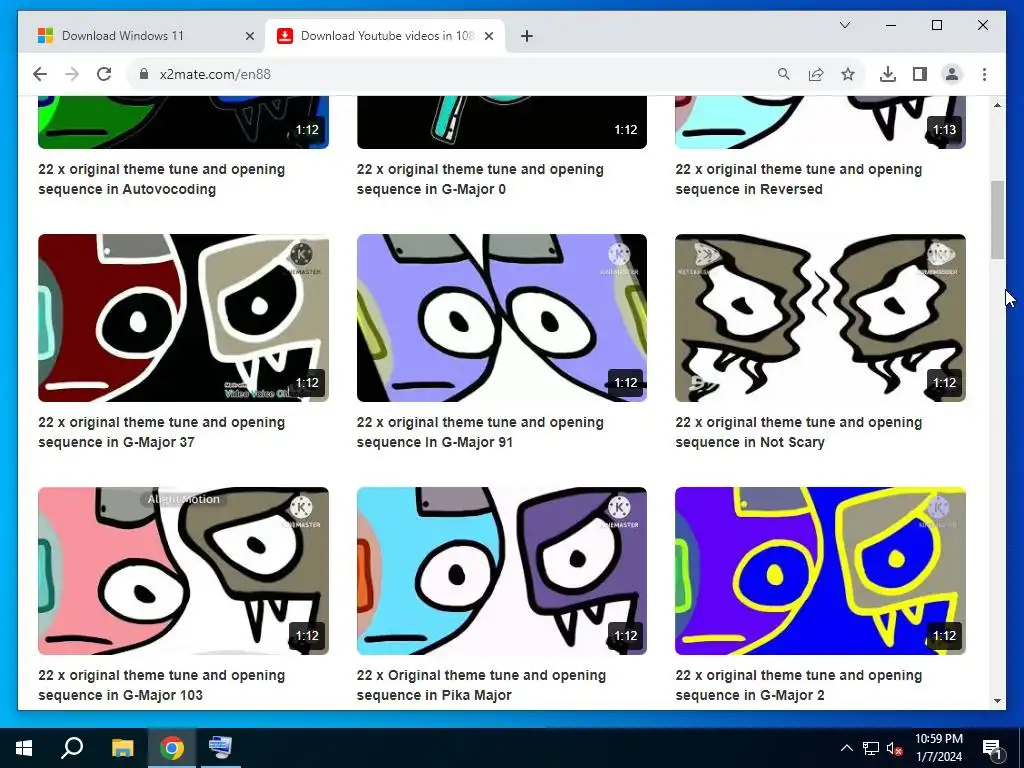The height and width of the screenshot is (768, 1024).
Task: Close the Download Windows 11 tab
Action: [x=249, y=37]
